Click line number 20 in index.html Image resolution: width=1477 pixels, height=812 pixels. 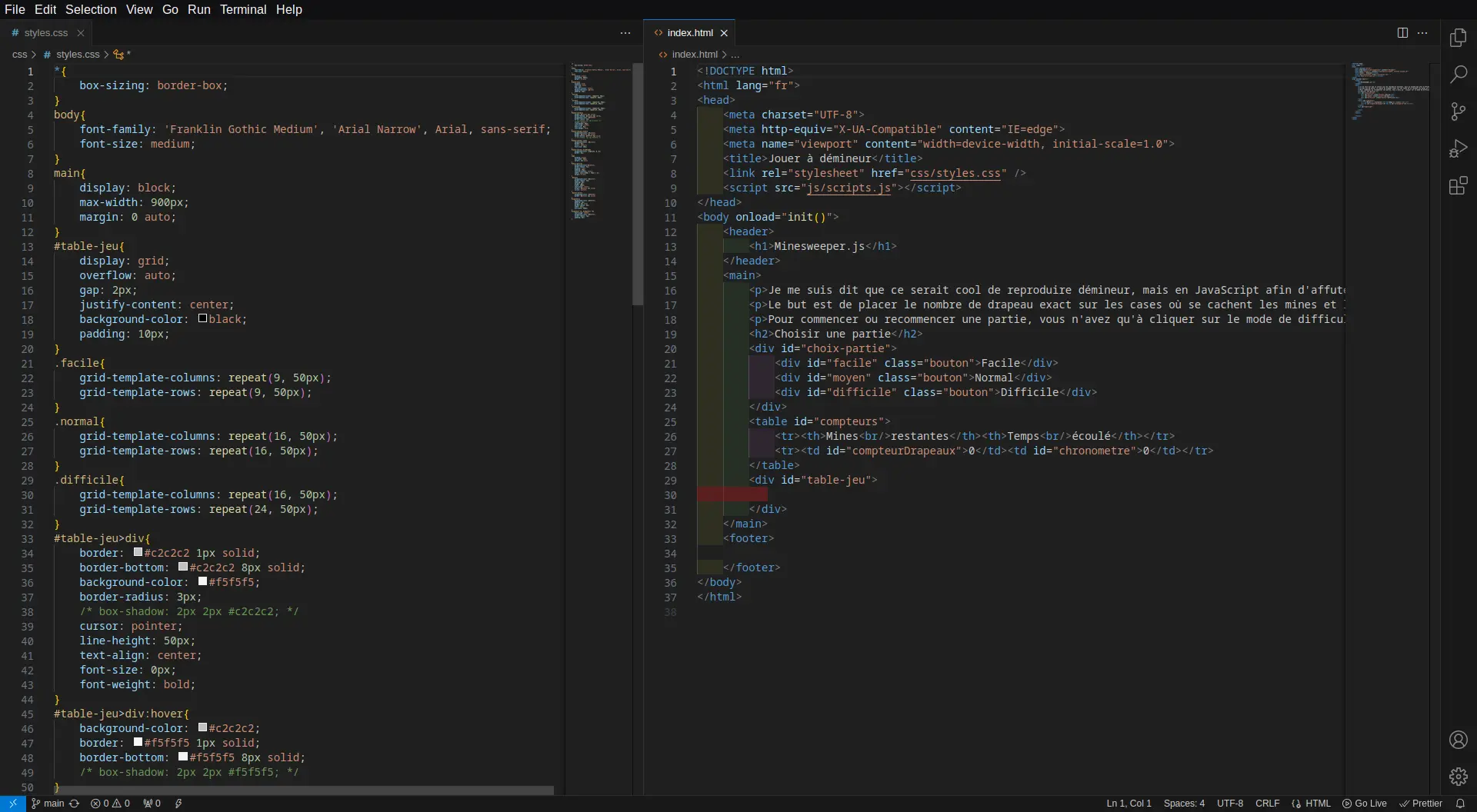[670, 349]
